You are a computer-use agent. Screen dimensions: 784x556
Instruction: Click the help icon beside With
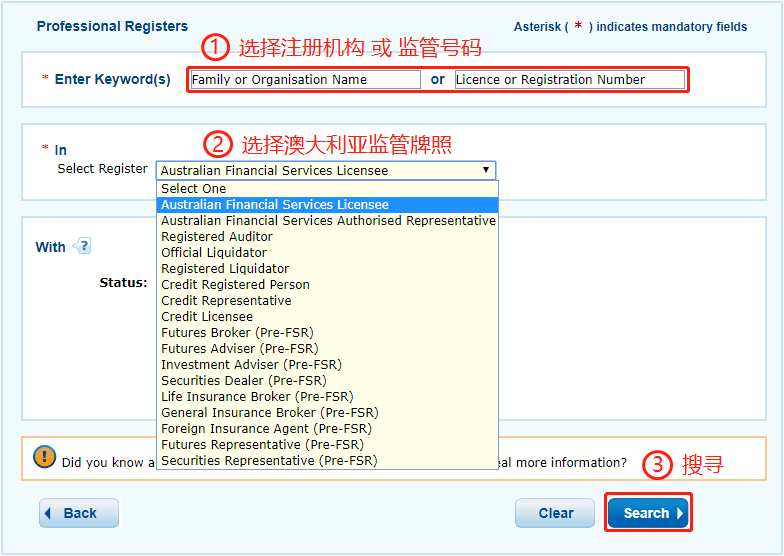[82, 246]
